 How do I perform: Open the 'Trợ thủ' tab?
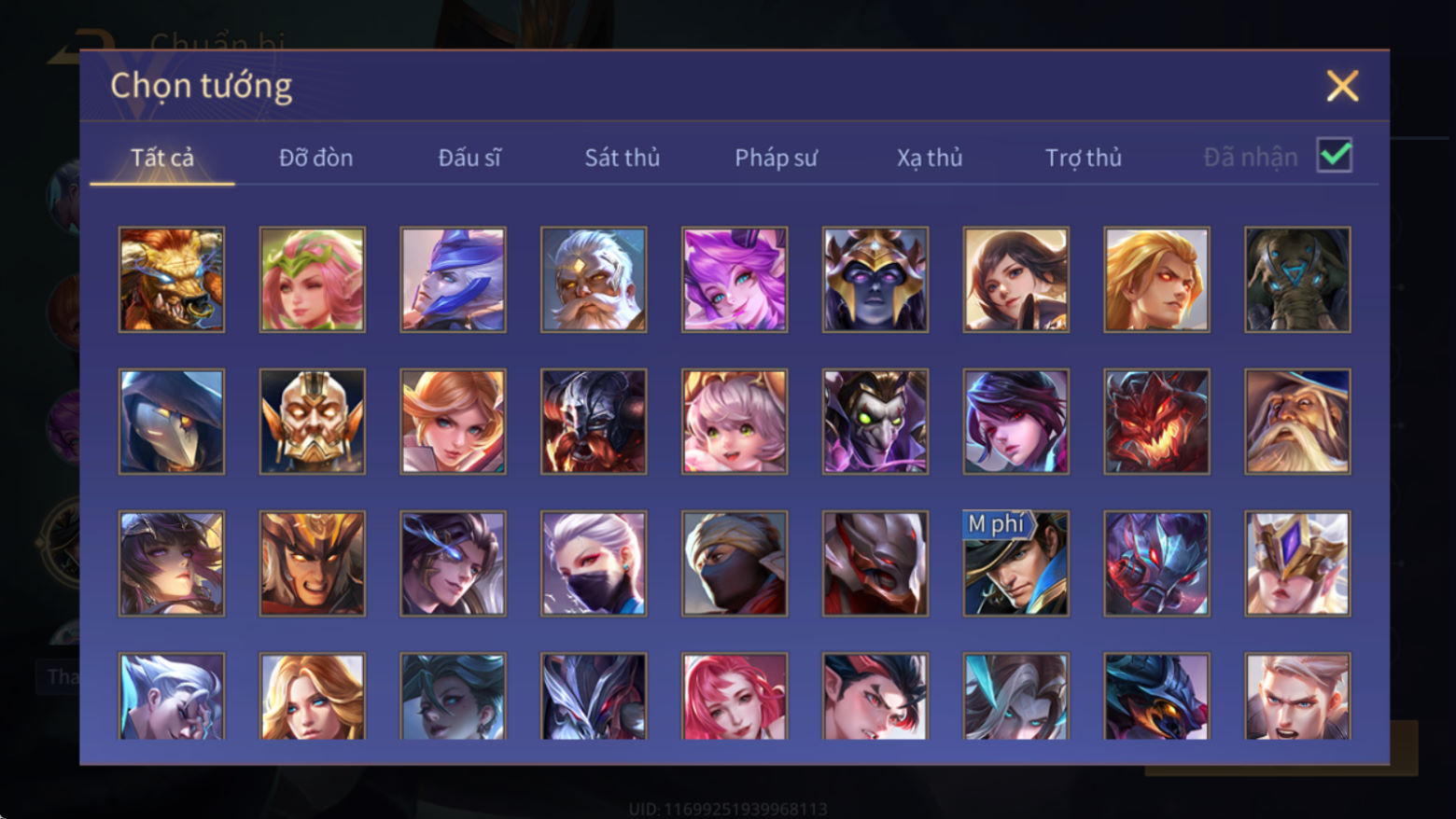point(1084,158)
